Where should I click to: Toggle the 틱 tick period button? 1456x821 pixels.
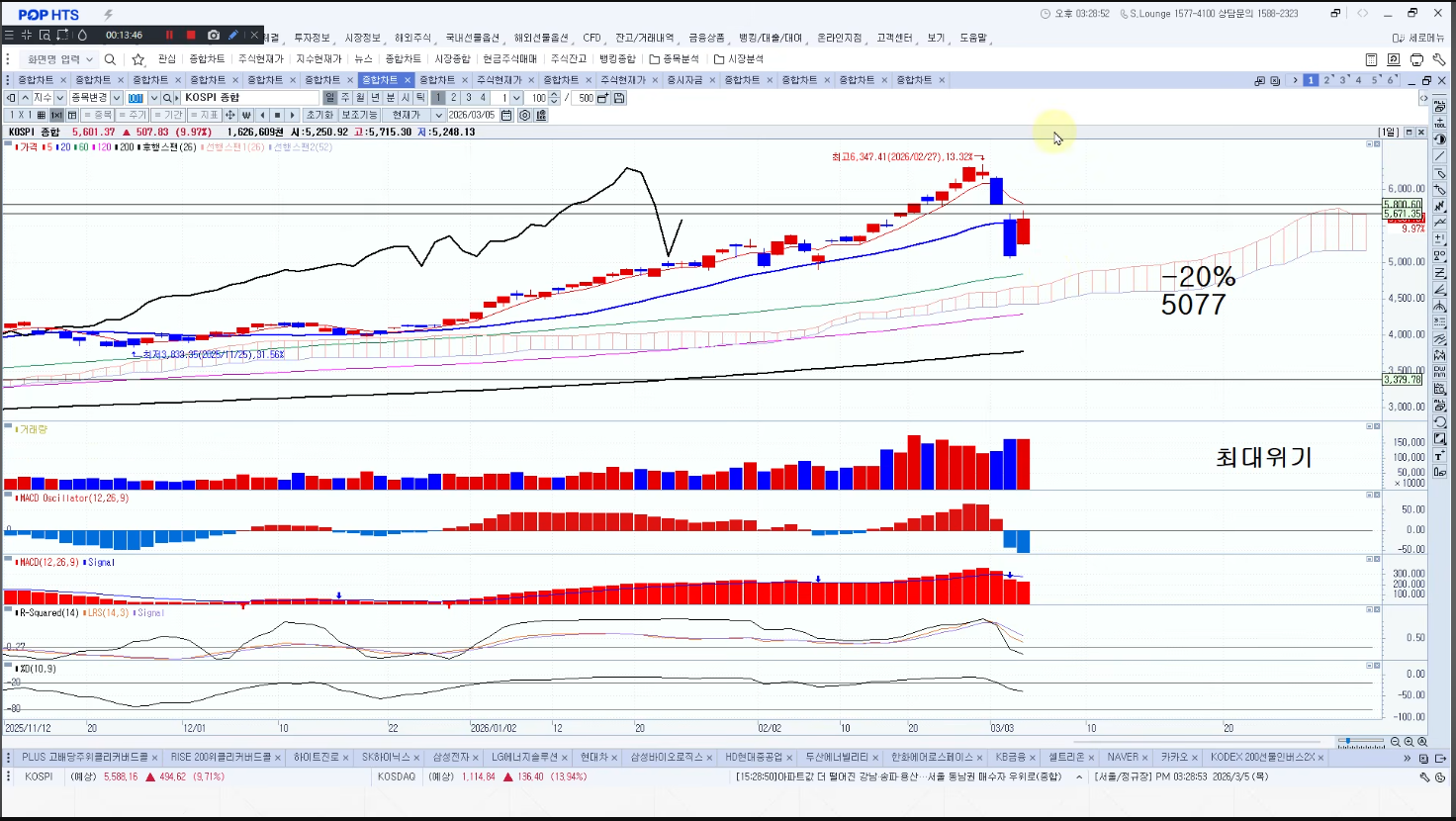420,98
